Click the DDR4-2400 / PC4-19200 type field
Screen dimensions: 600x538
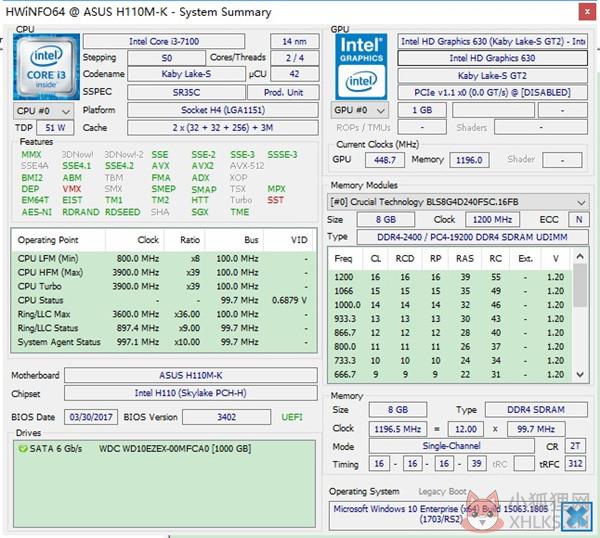472,237
